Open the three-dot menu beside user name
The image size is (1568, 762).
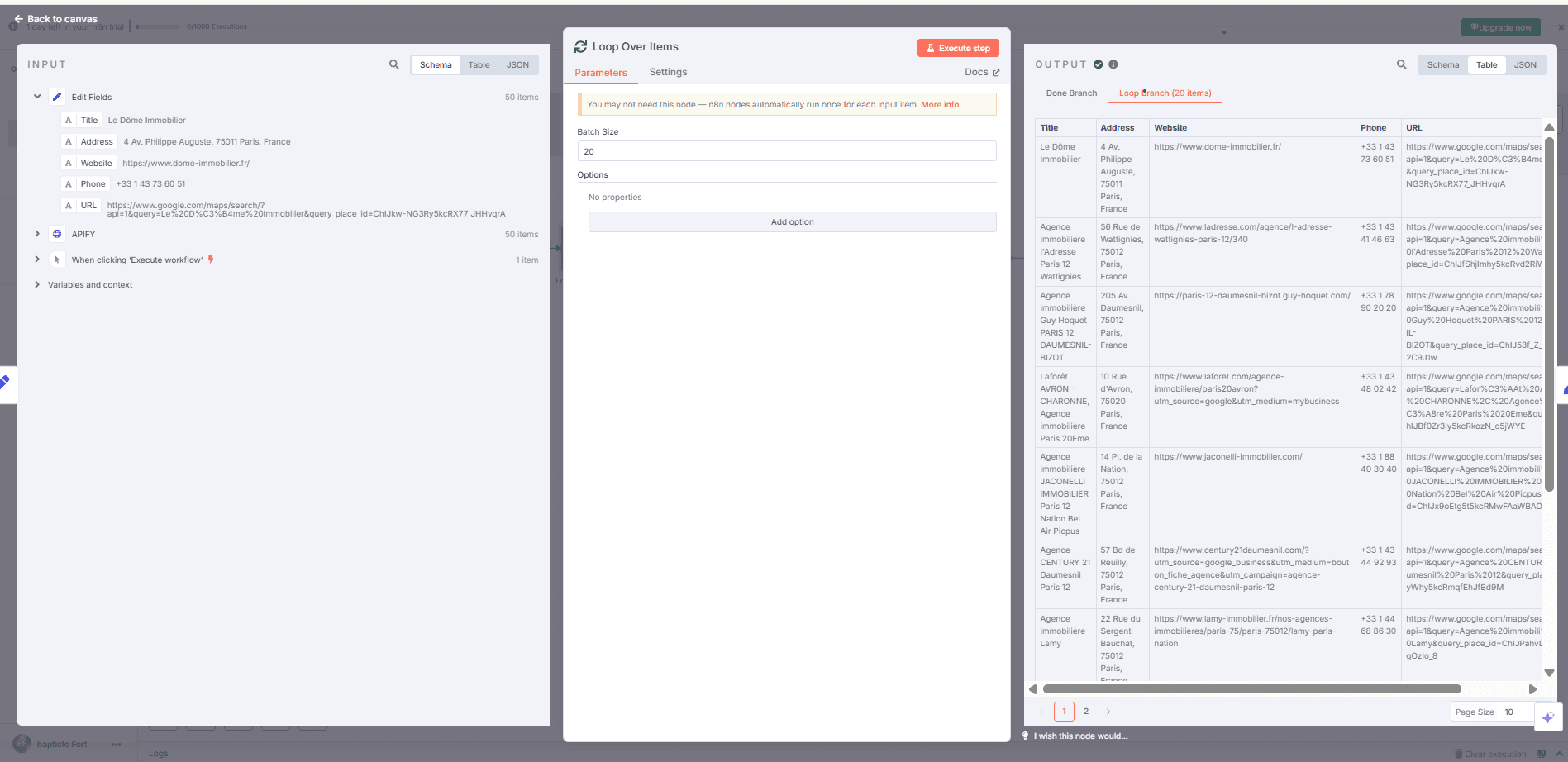117,744
